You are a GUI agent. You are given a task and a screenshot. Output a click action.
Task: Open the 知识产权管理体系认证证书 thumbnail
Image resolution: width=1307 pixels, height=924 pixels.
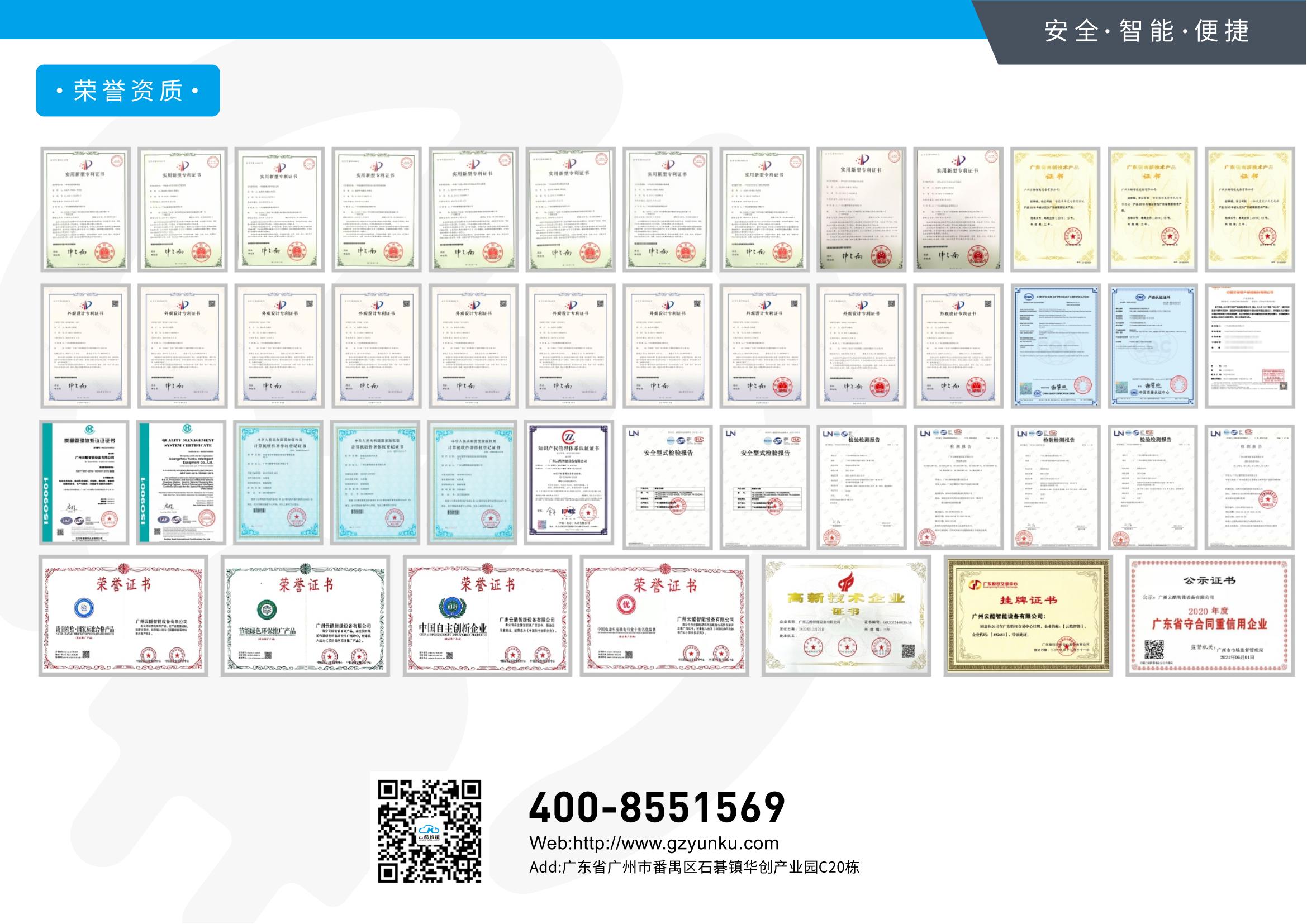569,483
